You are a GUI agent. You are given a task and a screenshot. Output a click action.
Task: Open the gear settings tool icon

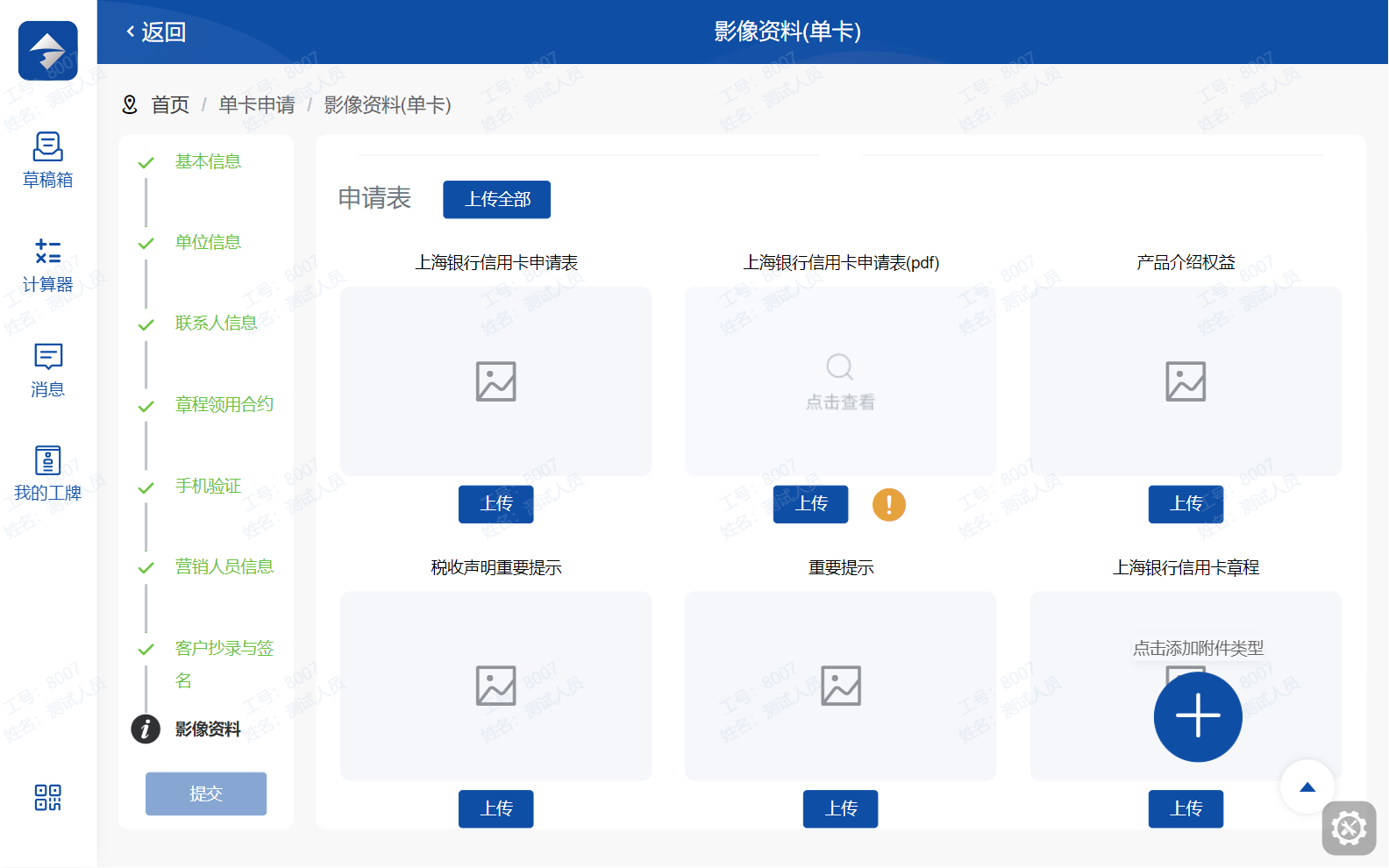click(x=1349, y=828)
